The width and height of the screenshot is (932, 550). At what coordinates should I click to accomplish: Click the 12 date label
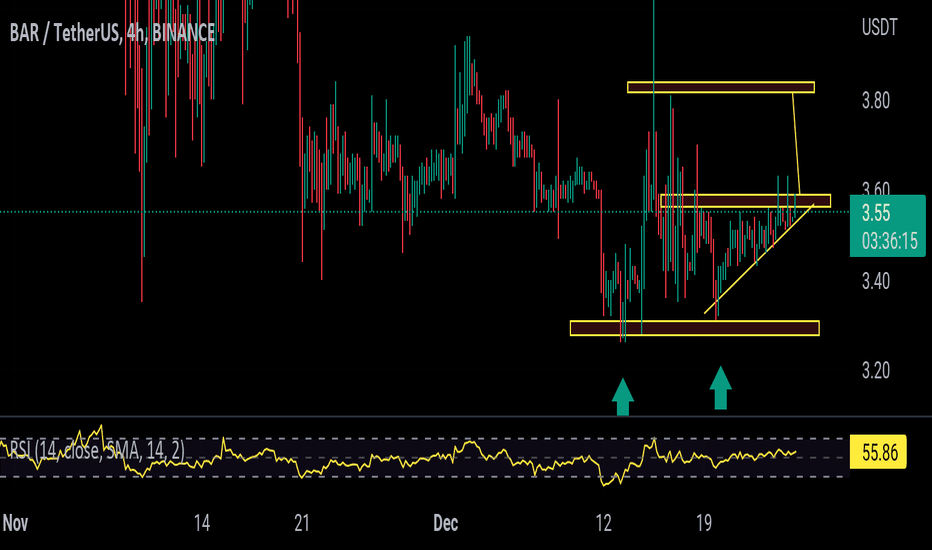tap(603, 523)
